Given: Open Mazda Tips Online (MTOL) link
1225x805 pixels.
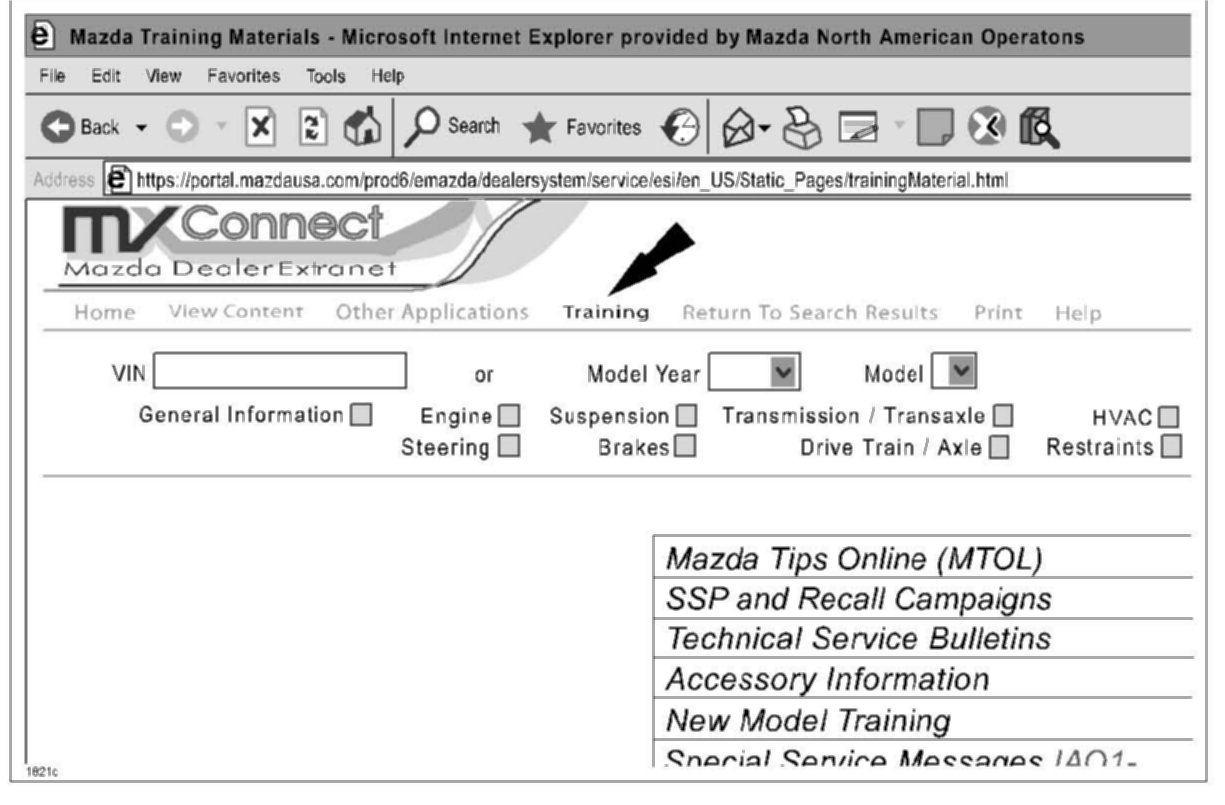Looking at the screenshot, I should [x=854, y=558].
